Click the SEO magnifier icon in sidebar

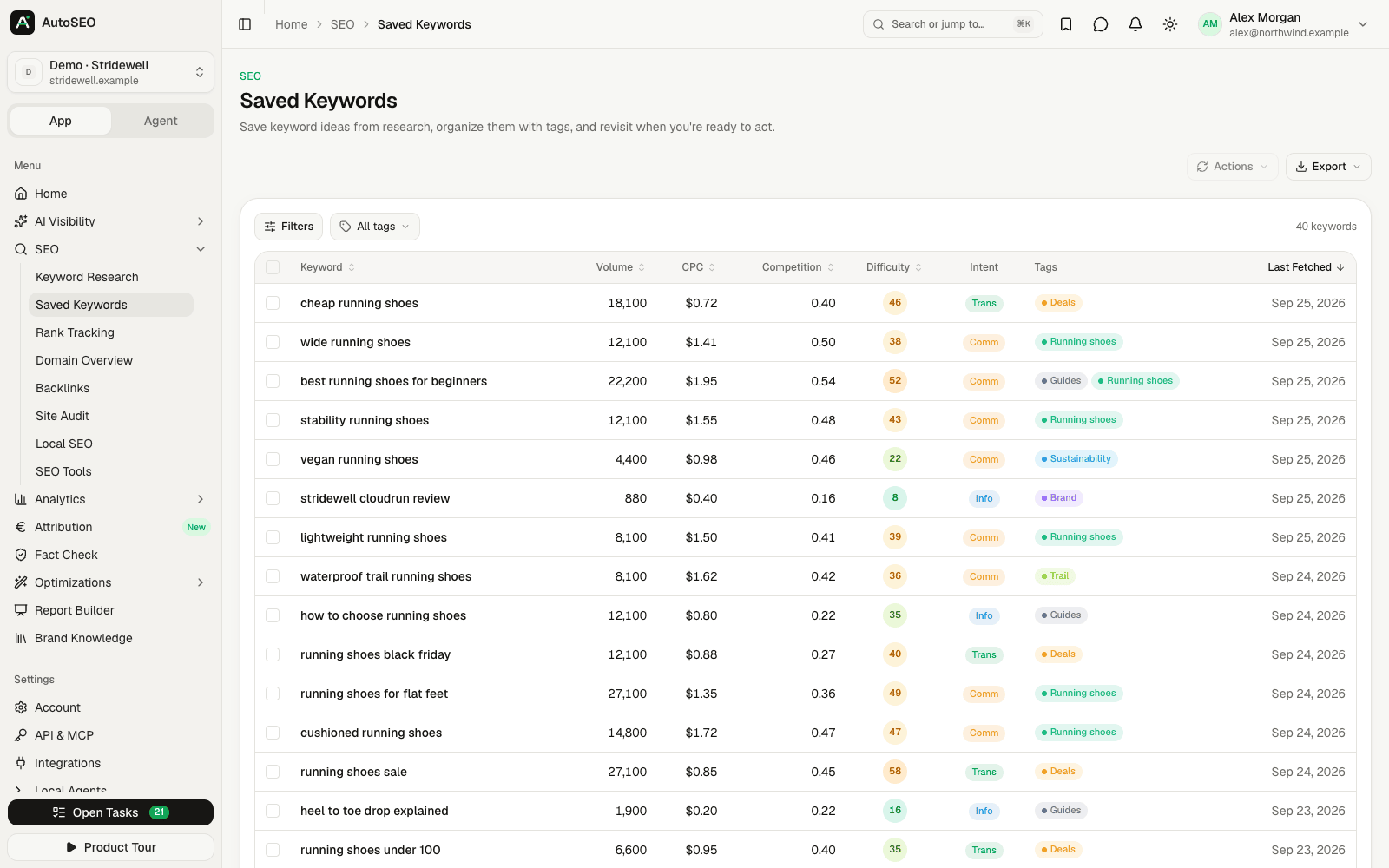(21, 249)
